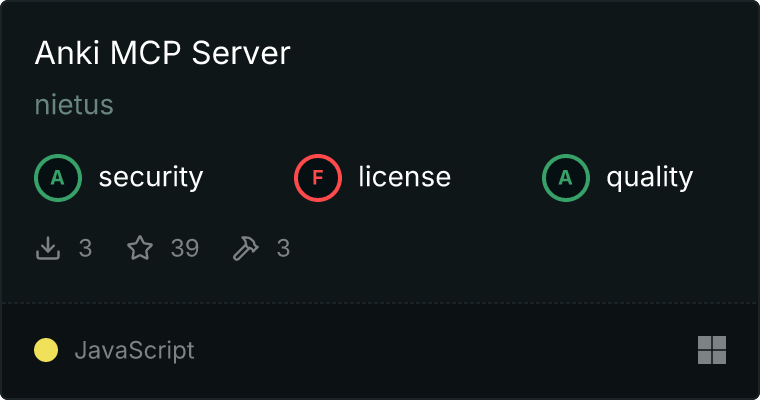The width and height of the screenshot is (760, 400).
Task: Click the green quality grade A badge
Action: point(566,178)
